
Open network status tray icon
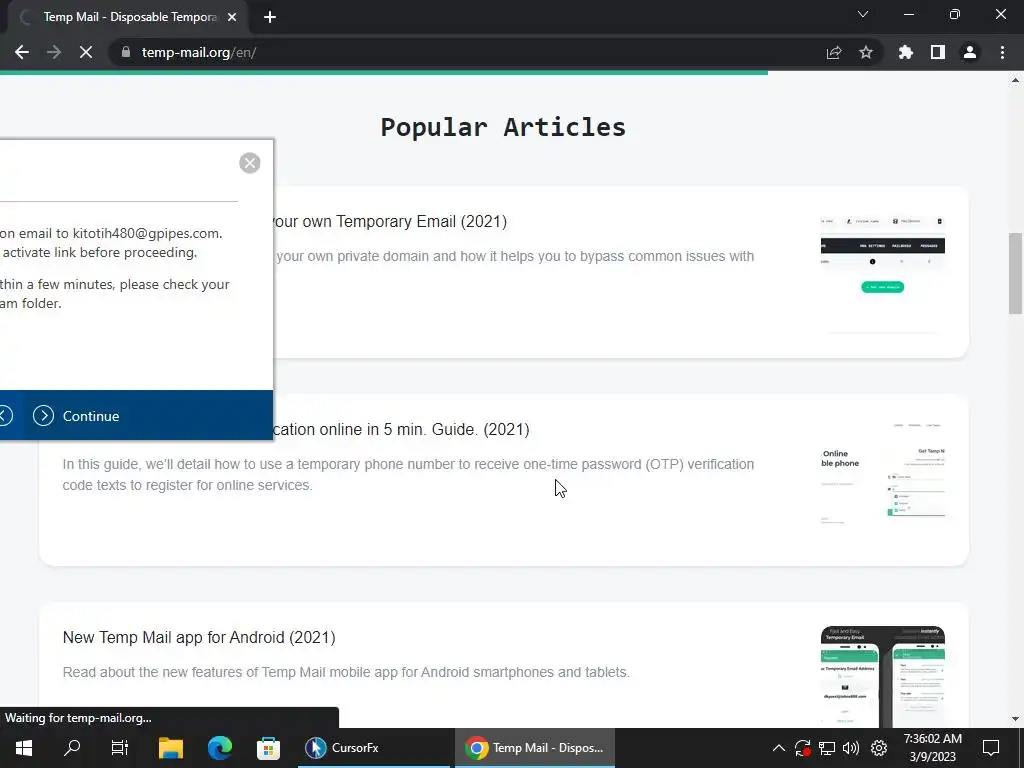coord(827,748)
